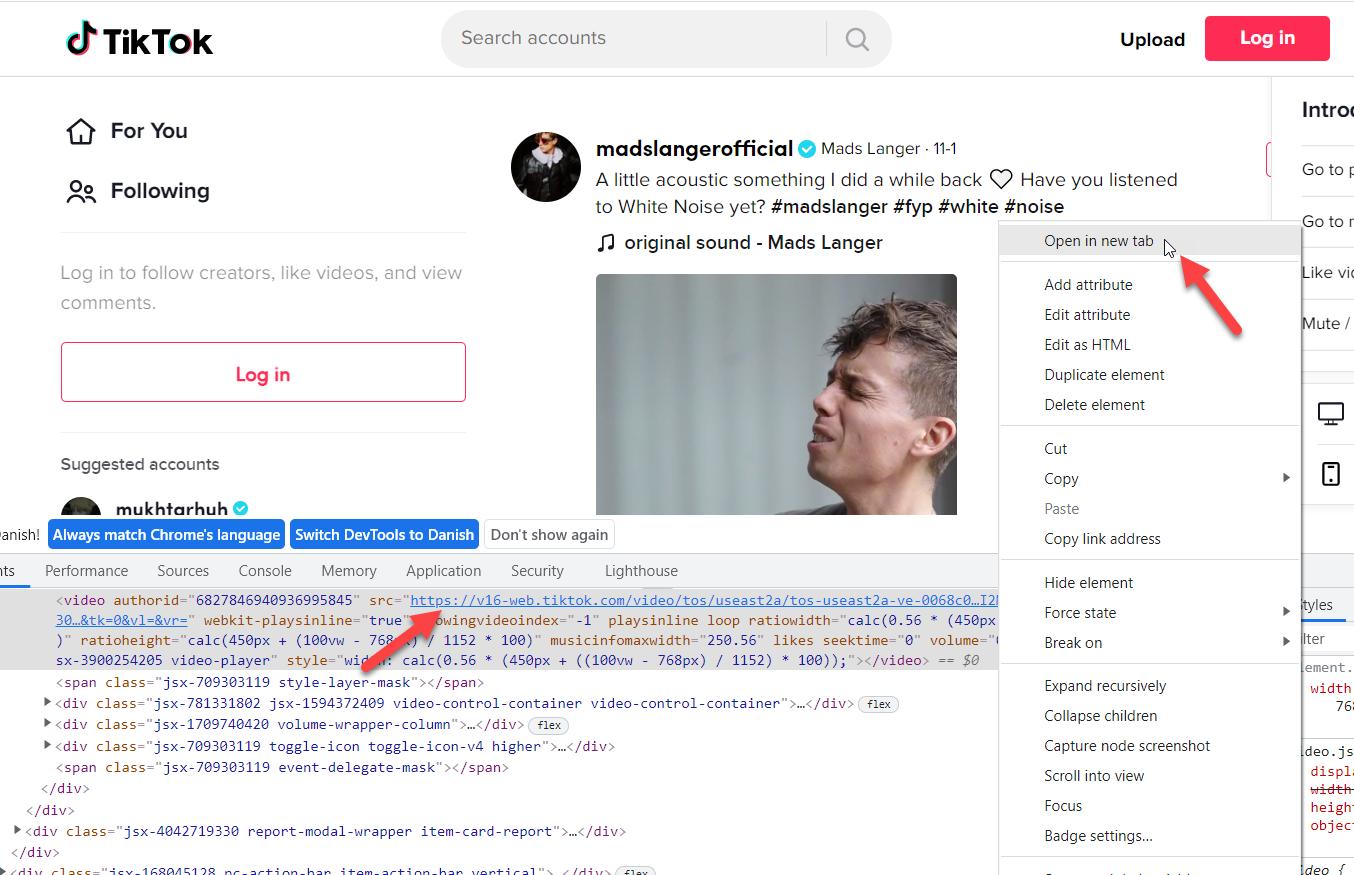Select Edit attribute in context menu

1150,315
